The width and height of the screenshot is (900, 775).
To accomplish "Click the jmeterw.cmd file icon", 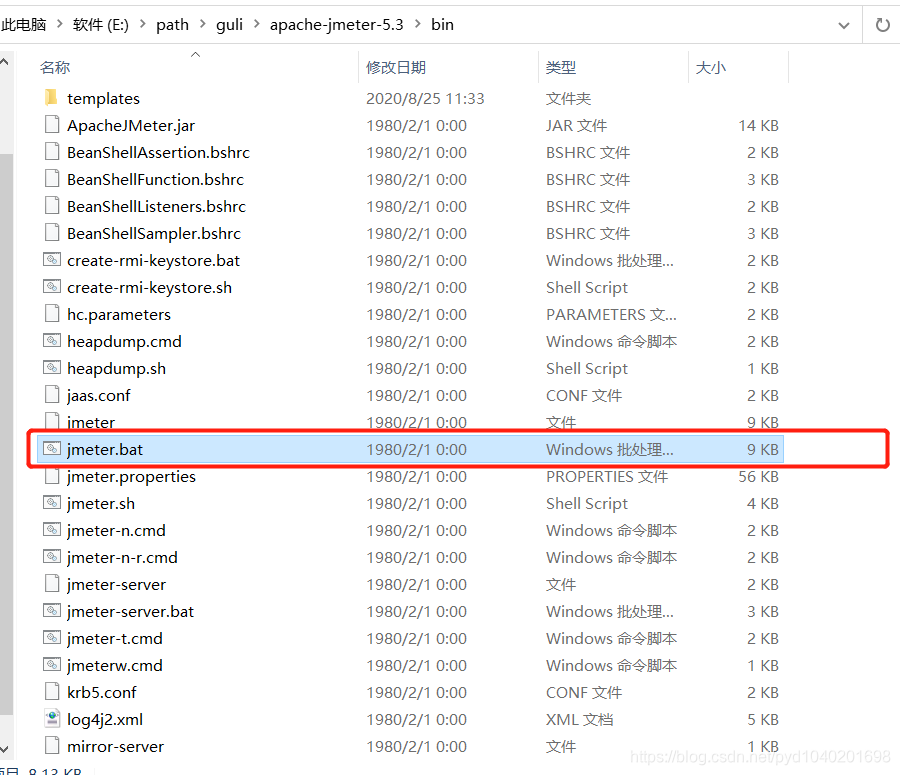I will (x=52, y=664).
